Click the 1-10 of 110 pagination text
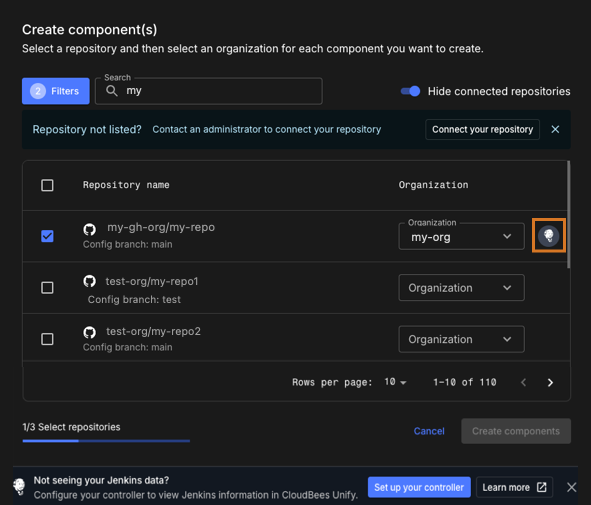Screen dimensions: 591x505 point(465,382)
